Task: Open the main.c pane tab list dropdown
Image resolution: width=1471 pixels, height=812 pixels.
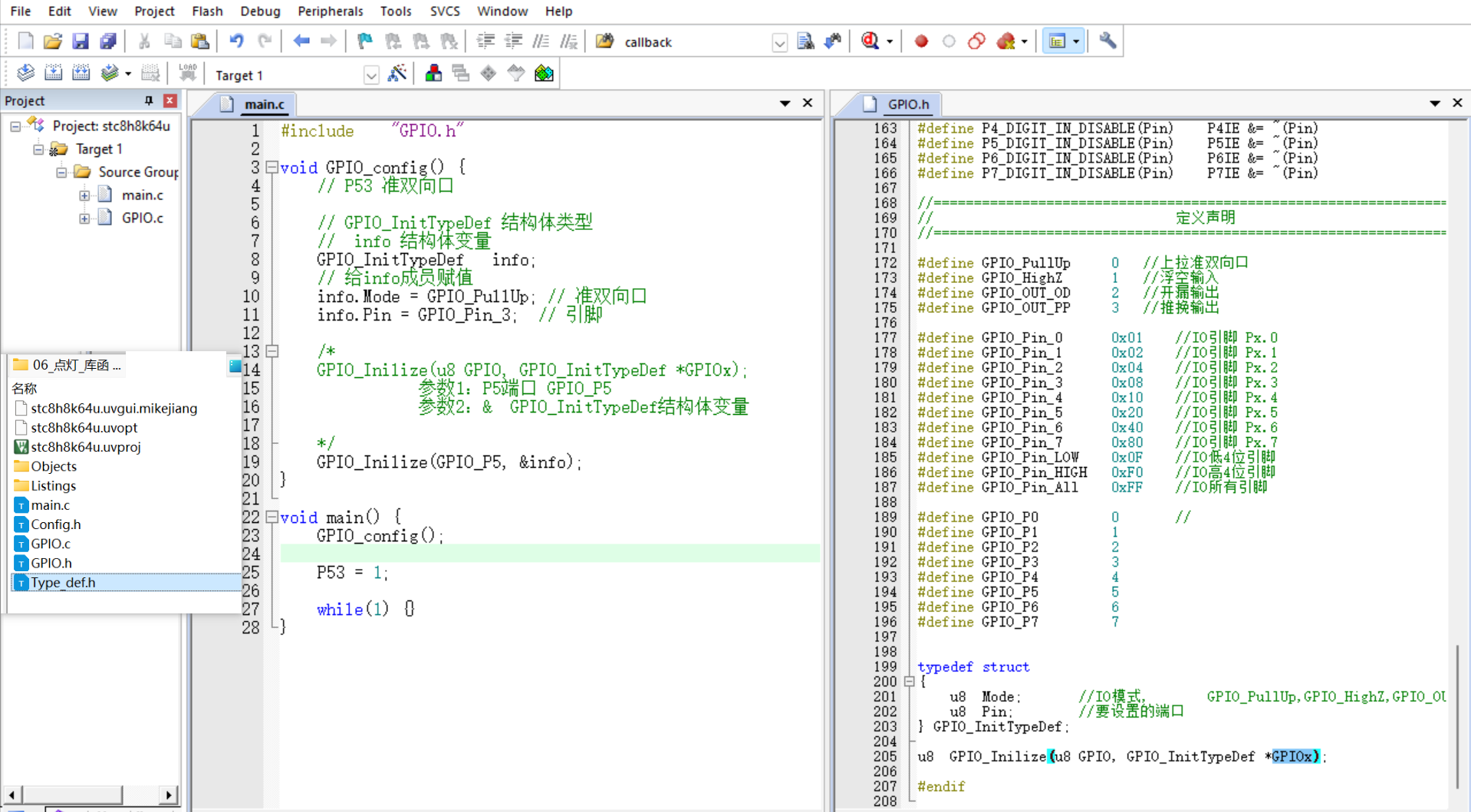Action: coord(785,103)
